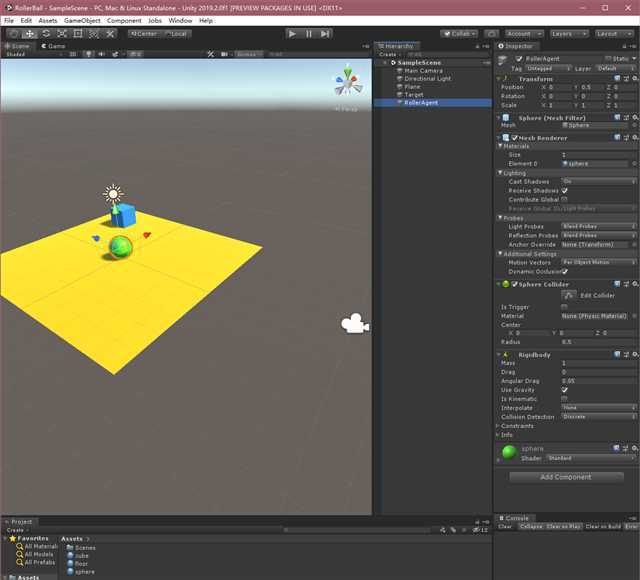
Task: Open the Cast Shadows dropdown
Action: [599, 181]
